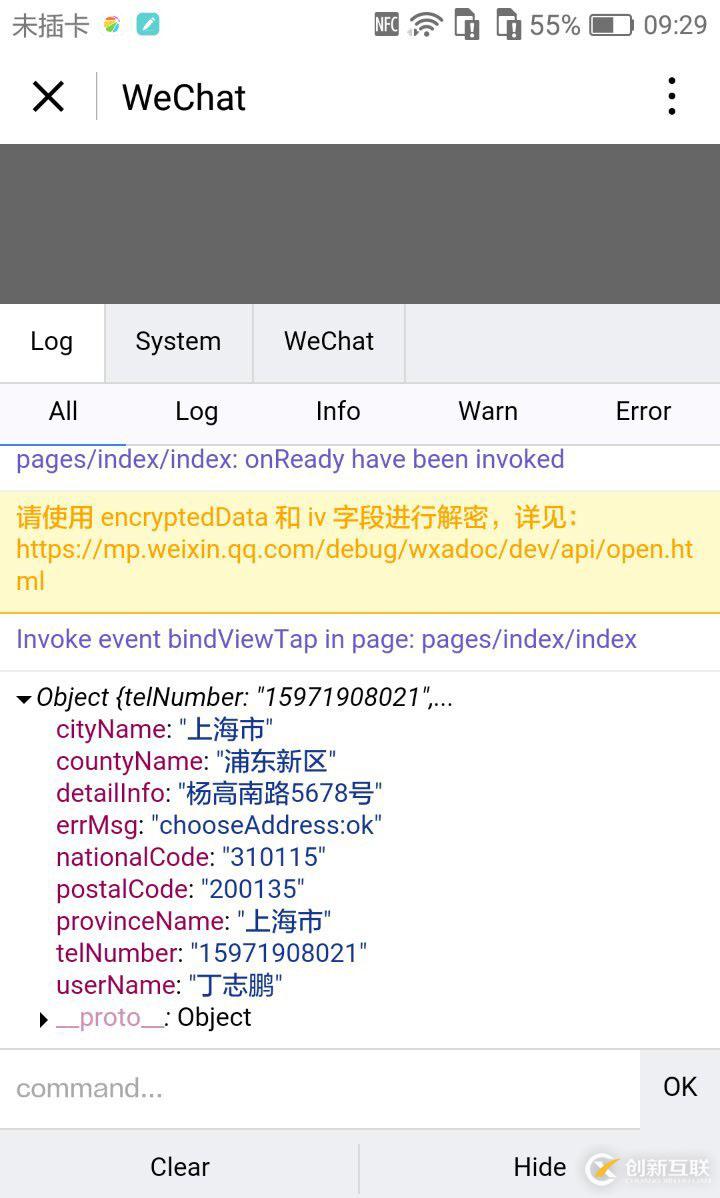Switch to the System tab
This screenshot has width=720, height=1198.
pos(178,342)
